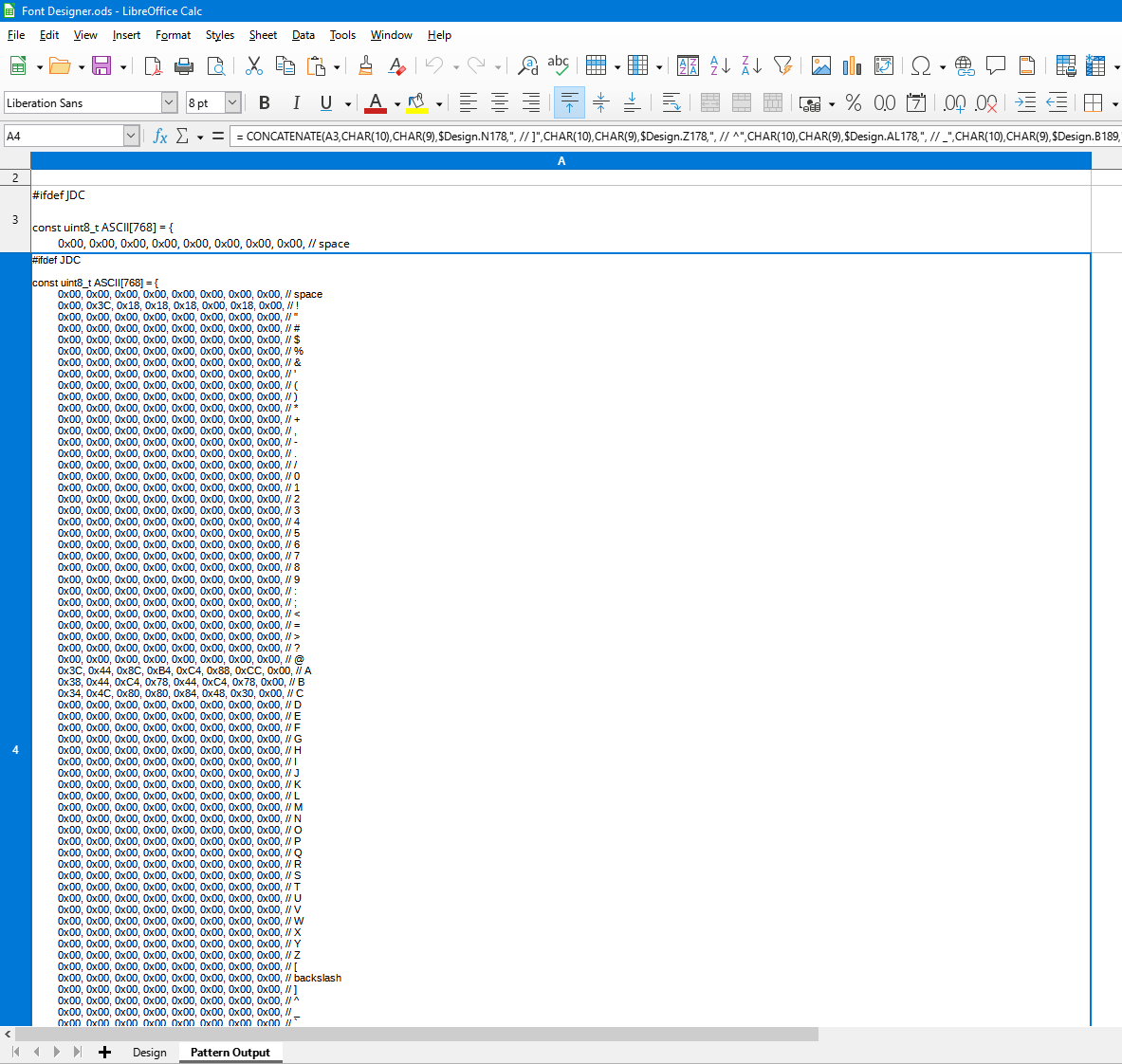
Task: Toggle the AutoFilter
Action: click(x=782, y=66)
